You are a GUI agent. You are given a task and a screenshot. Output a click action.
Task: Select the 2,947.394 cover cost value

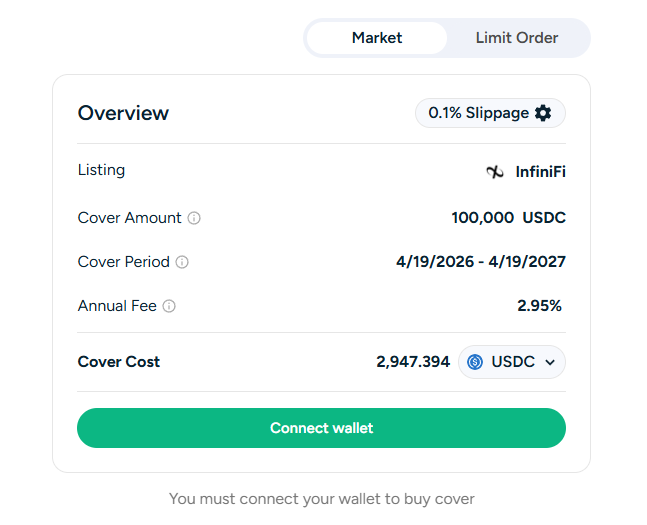[413, 362]
